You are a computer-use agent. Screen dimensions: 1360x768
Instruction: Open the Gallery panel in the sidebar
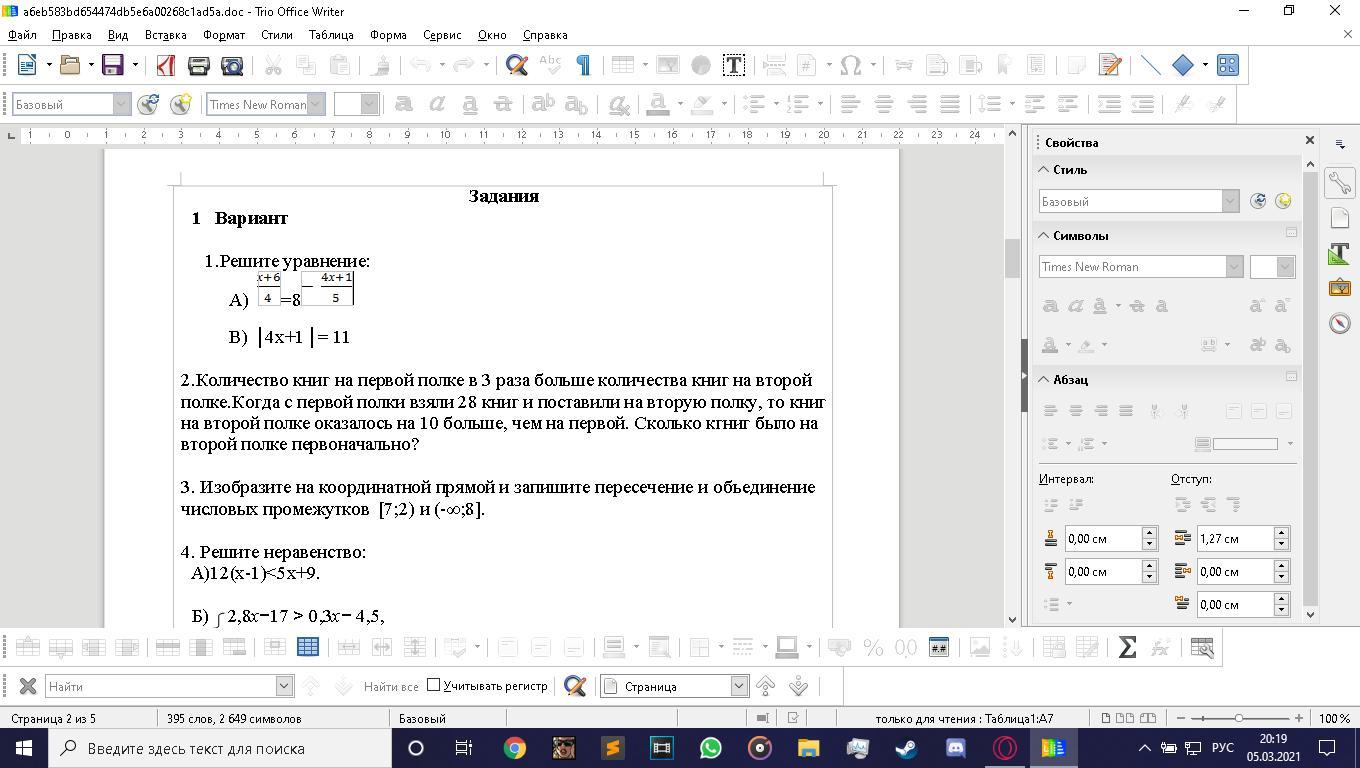[1339, 288]
